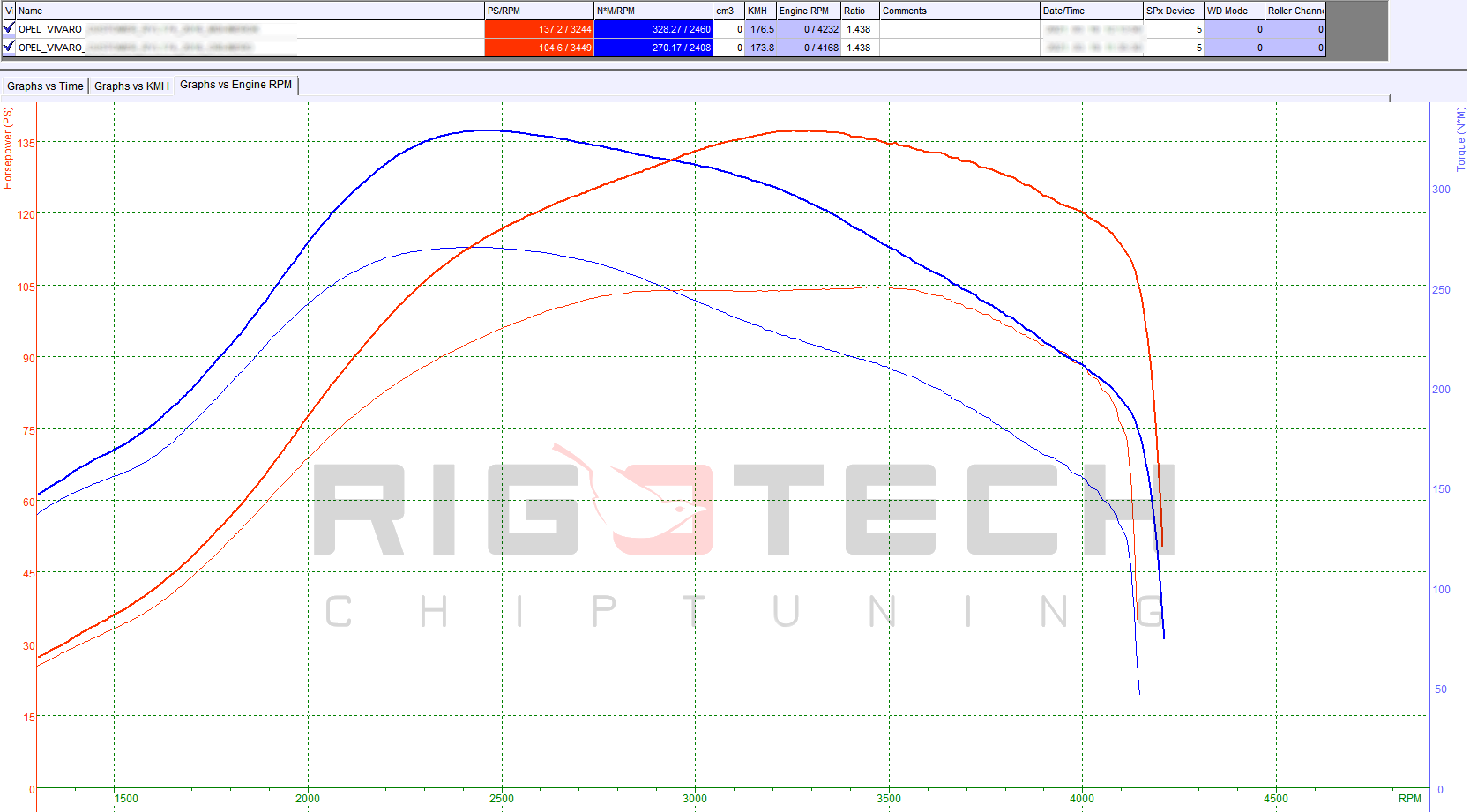Viewport: 1470px width, 812px height.
Task: Click the cm3 column header
Action: pos(728,11)
